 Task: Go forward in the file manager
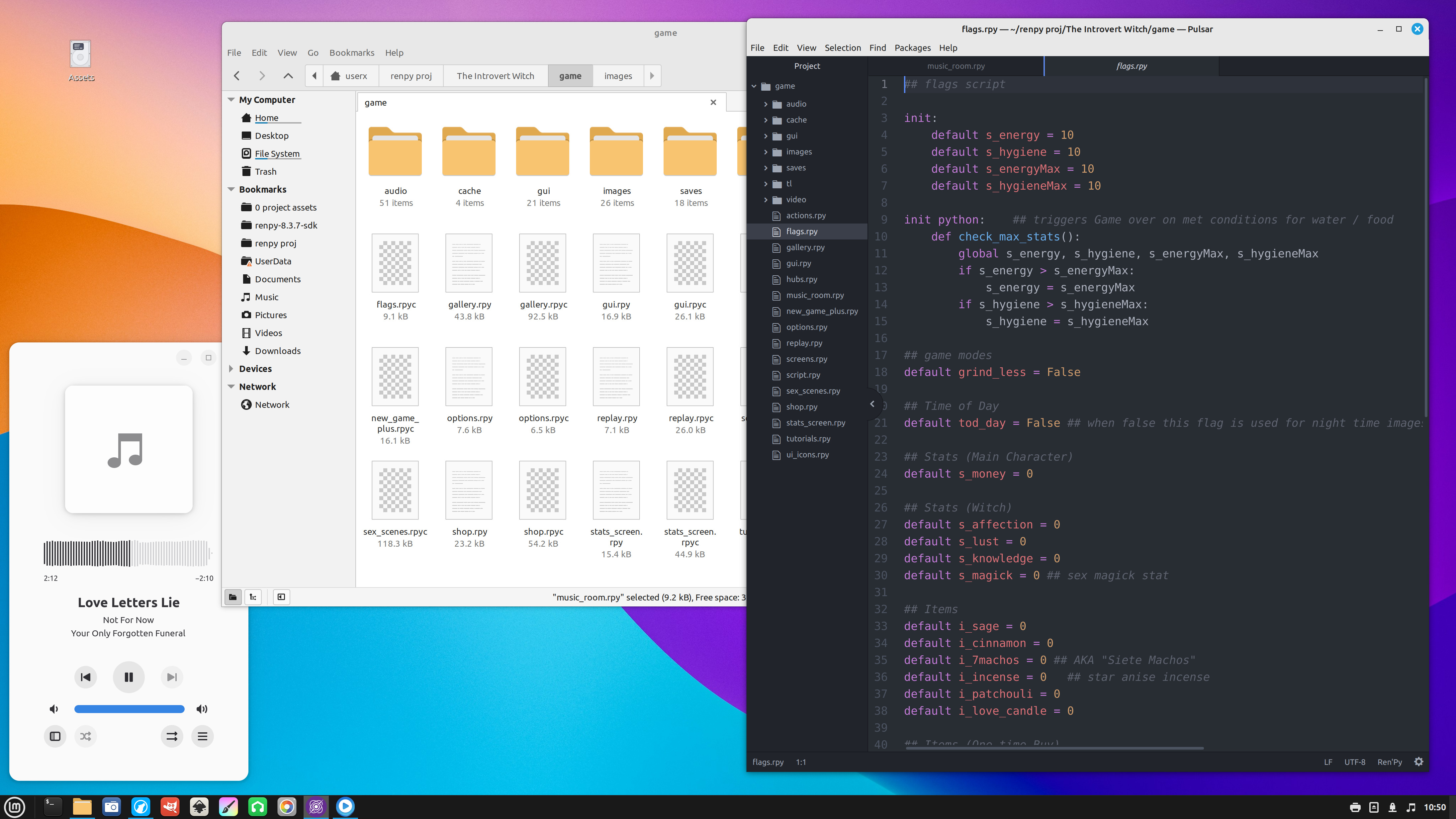tap(262, 76)
